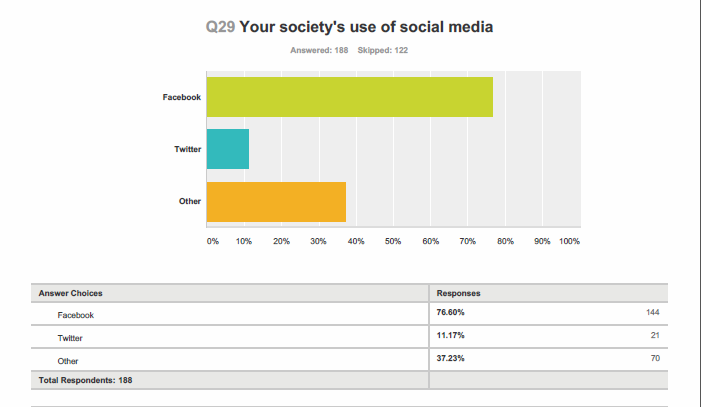Select the Facebook axis label
The height and width of the screenshot is (407, 701).
coord(182,97)
